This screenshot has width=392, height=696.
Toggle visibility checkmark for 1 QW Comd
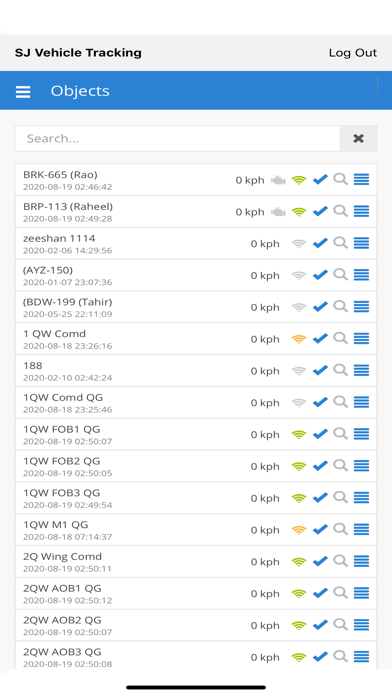pyautogui.click(x=320, y=339)
